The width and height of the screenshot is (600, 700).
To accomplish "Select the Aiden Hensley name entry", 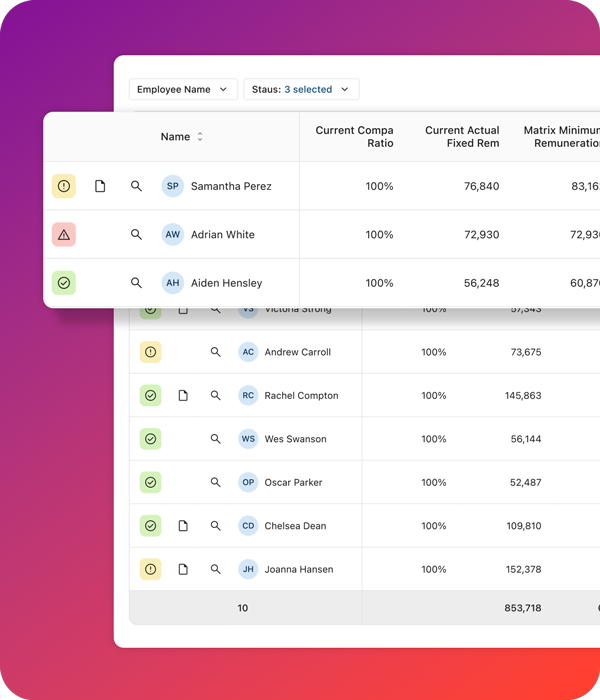I will [226, 283].
